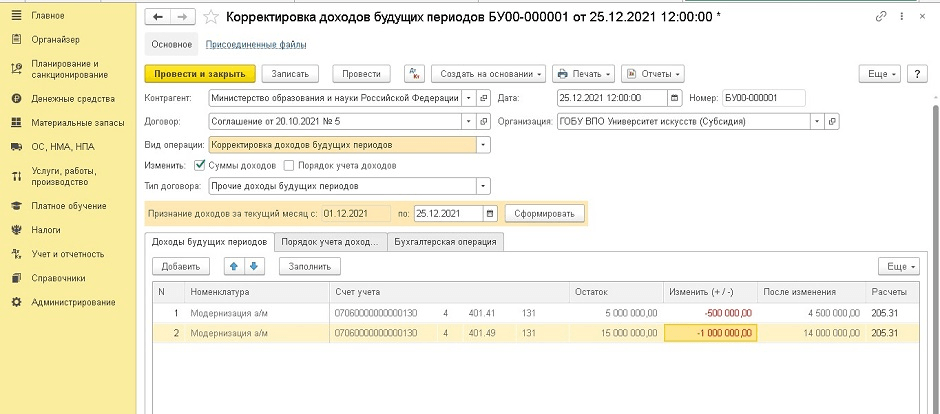Viewport: 940px width, 414px height.
Task: Click the star icon to favorite document
Action: (x=210, y=17)
